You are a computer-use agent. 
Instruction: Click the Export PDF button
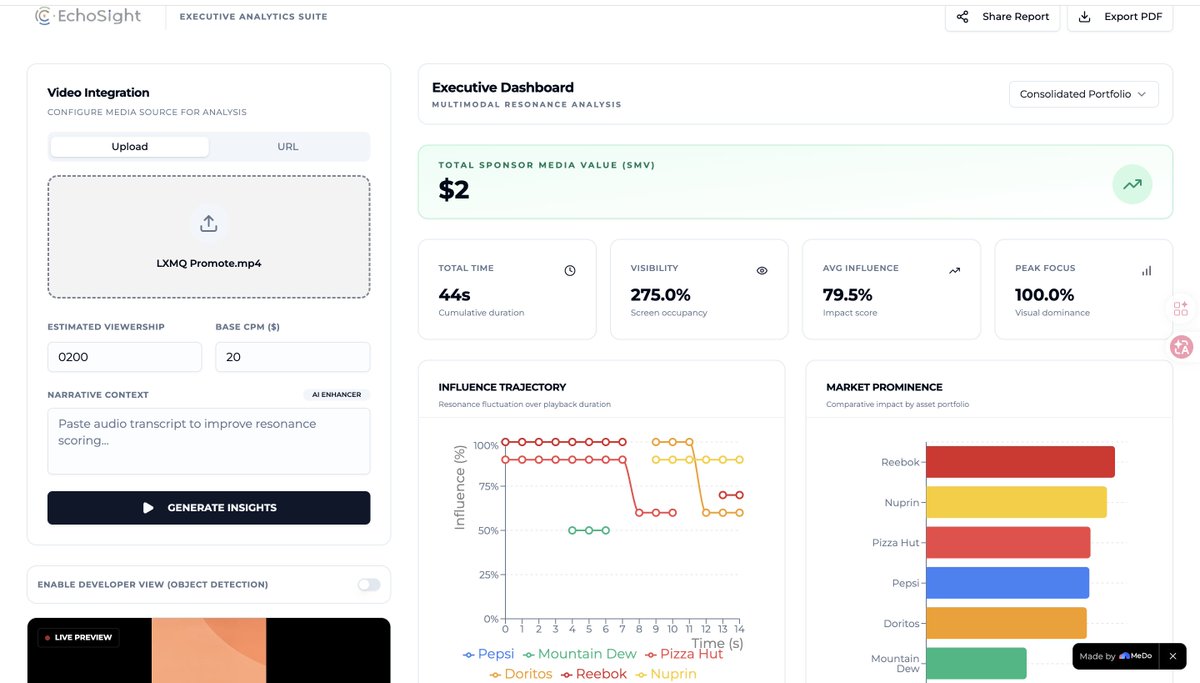coord(1121,17)
